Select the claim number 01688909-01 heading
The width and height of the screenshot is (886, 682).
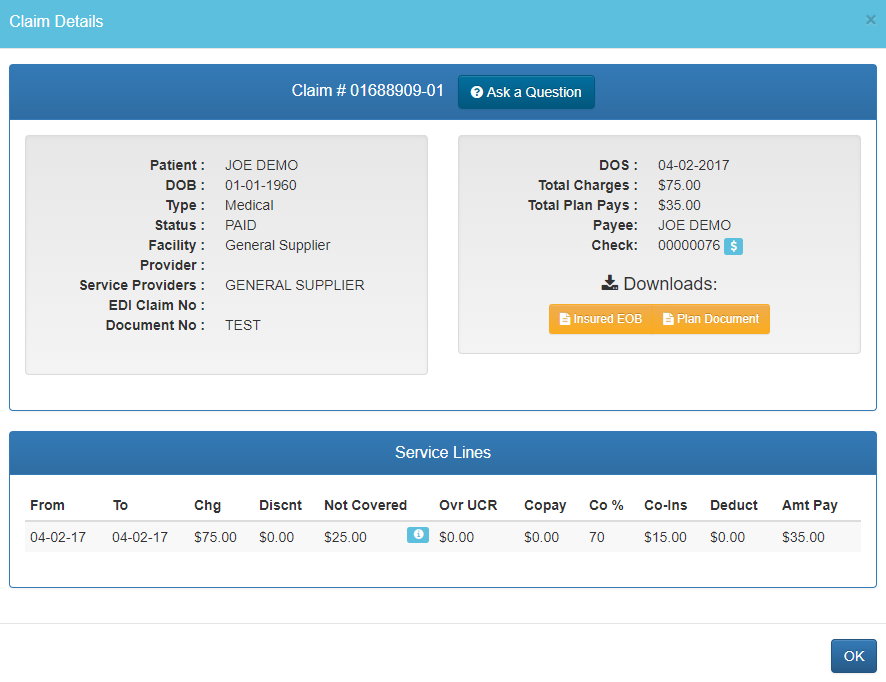367,90
